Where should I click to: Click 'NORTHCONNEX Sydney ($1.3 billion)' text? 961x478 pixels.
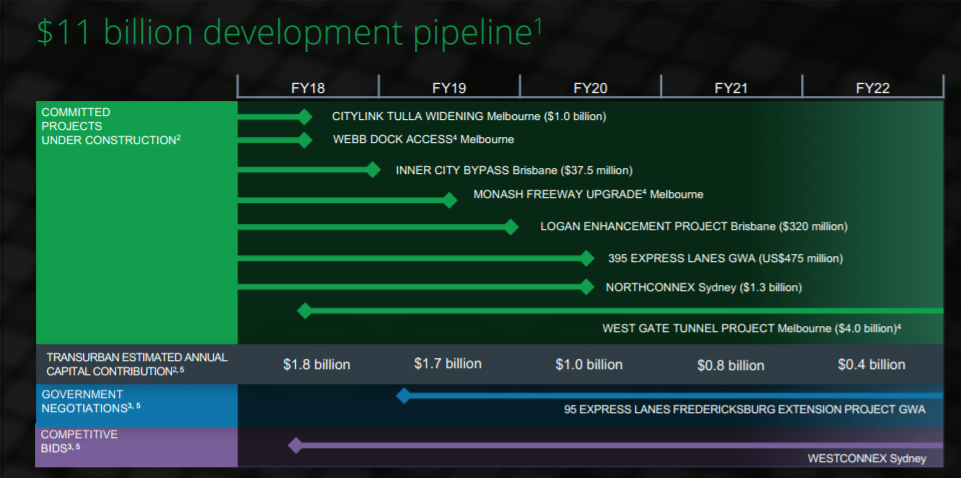pyautogui.click(x=704, y=287)
